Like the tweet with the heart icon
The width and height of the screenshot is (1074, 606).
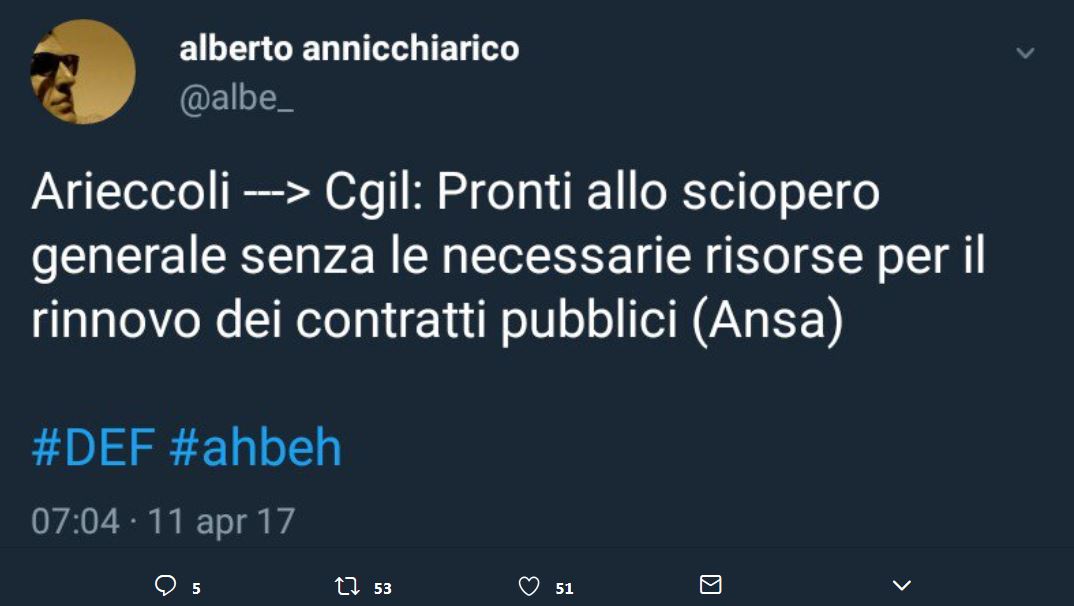click(x=529, y=586)
